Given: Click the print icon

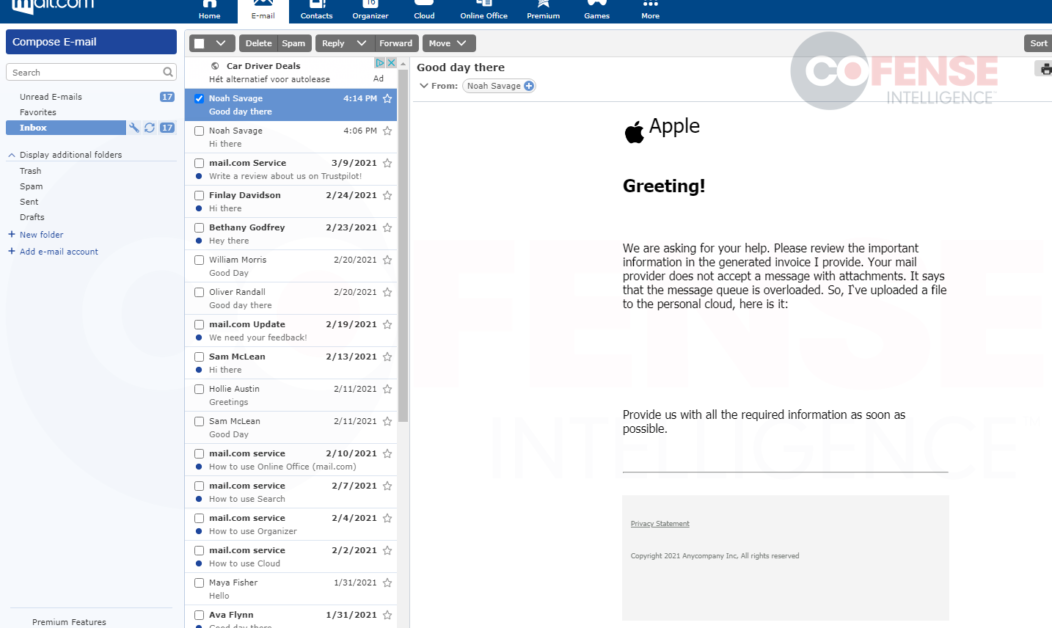Looking at the screenshot, I should pyautogui.click(x=1045, y=68).
